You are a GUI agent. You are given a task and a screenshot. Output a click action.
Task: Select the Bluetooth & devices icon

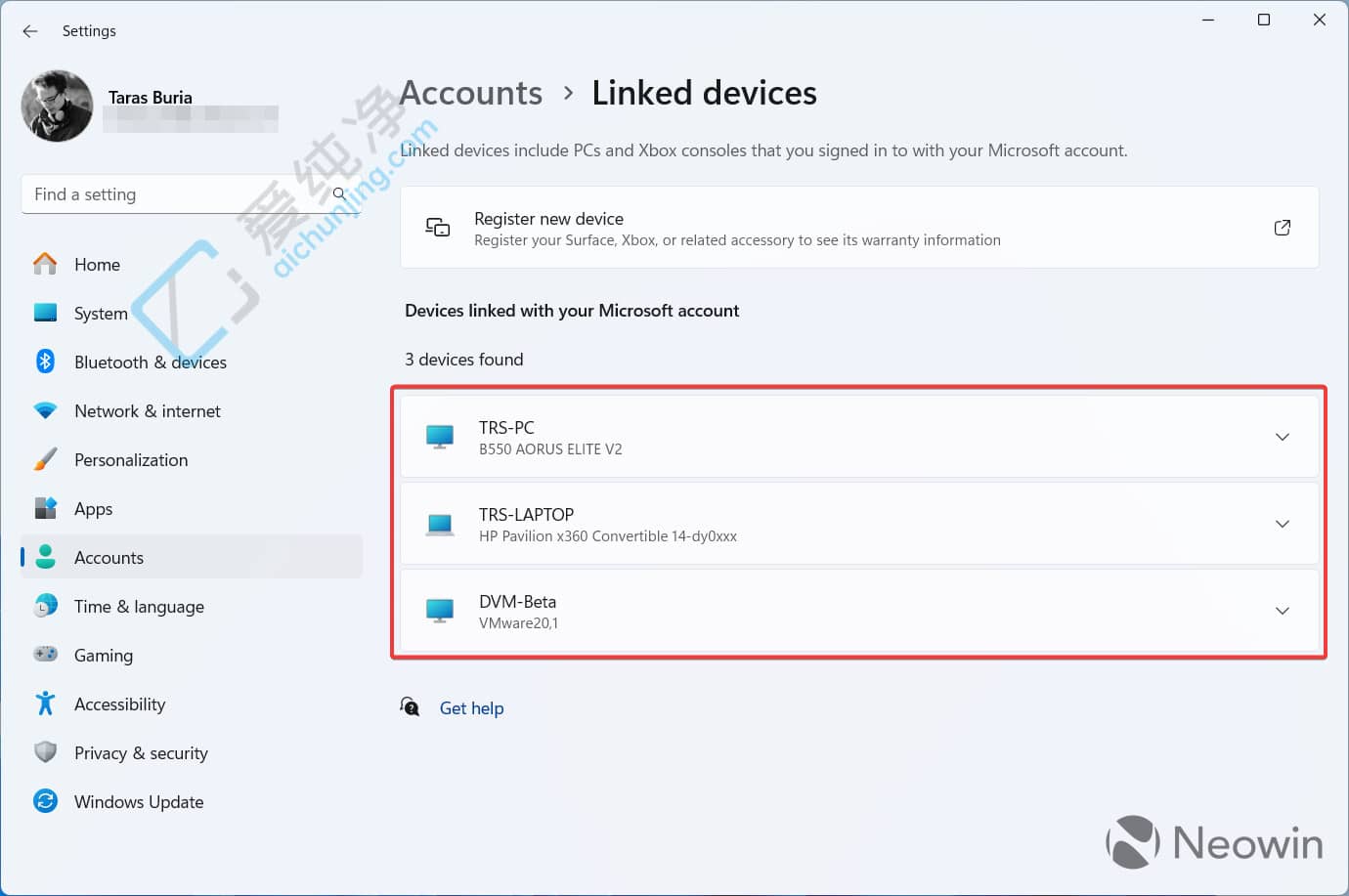(45, 362)
